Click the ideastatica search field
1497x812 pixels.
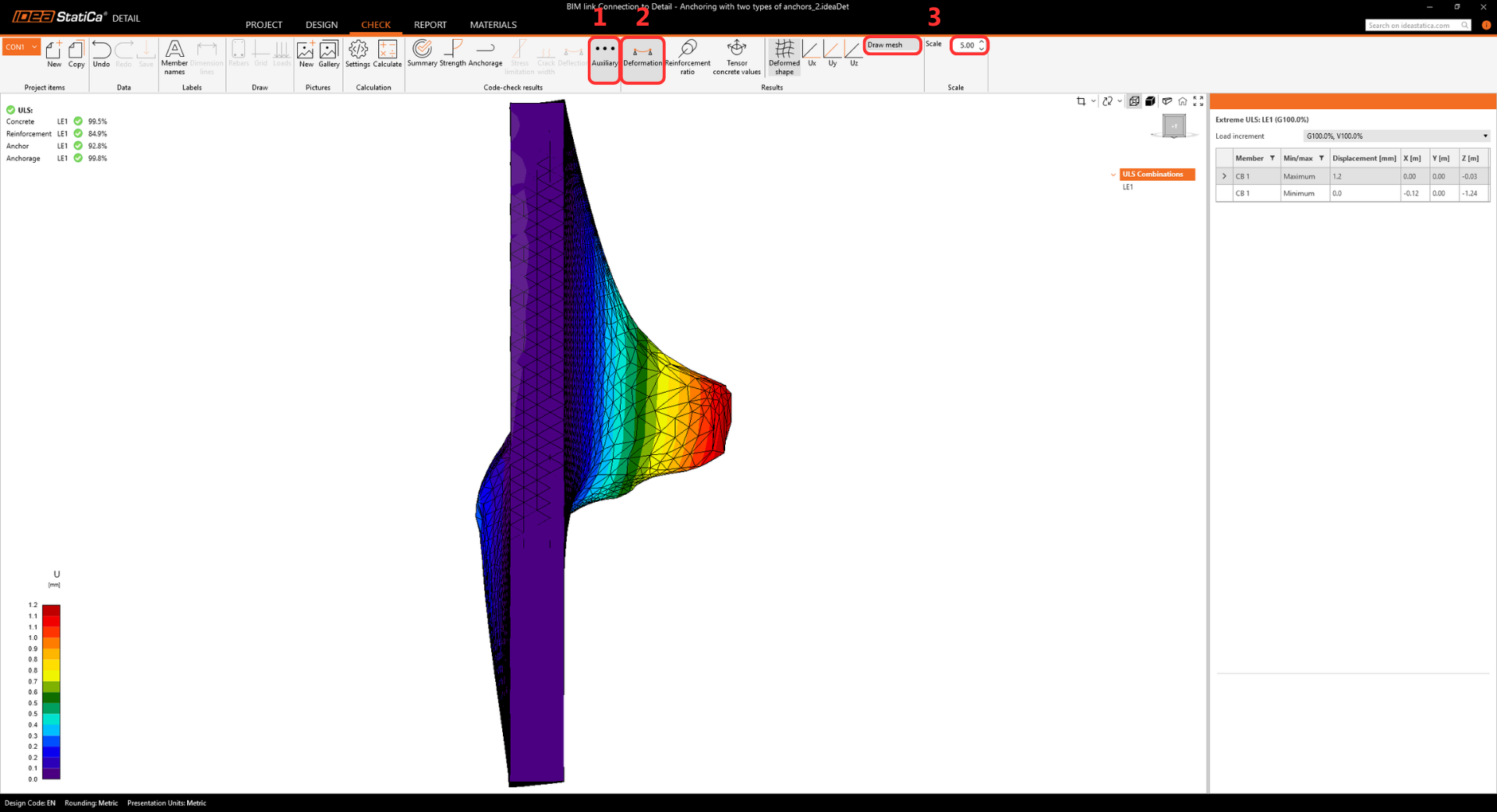click(x=1411, y=26)
